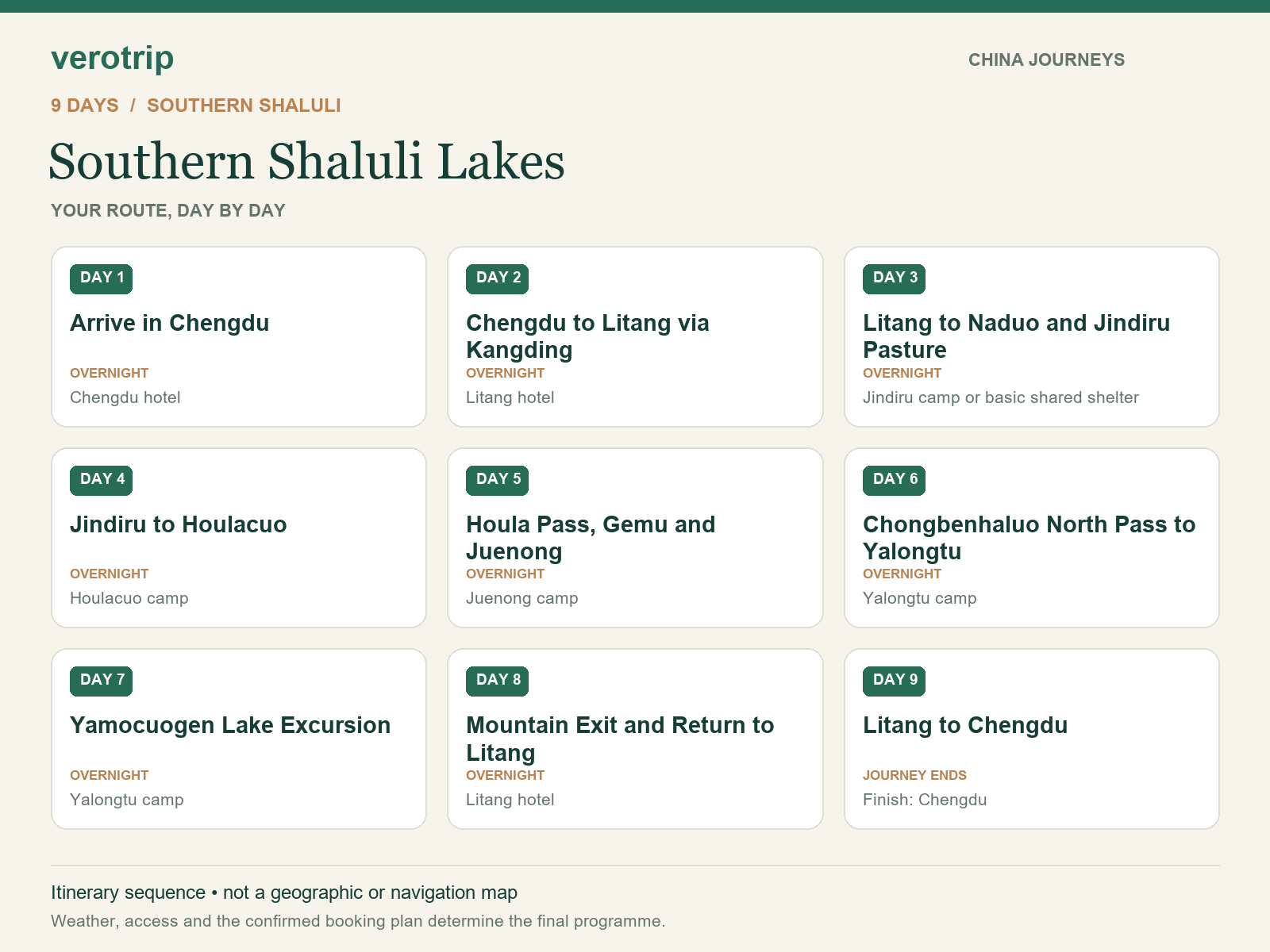Select the DAY 2 badge

tap(498, 278)
